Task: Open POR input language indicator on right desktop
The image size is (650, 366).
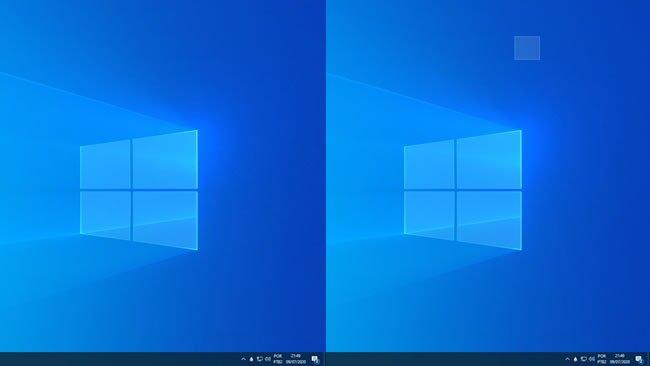Action: (x=602, y=359)
